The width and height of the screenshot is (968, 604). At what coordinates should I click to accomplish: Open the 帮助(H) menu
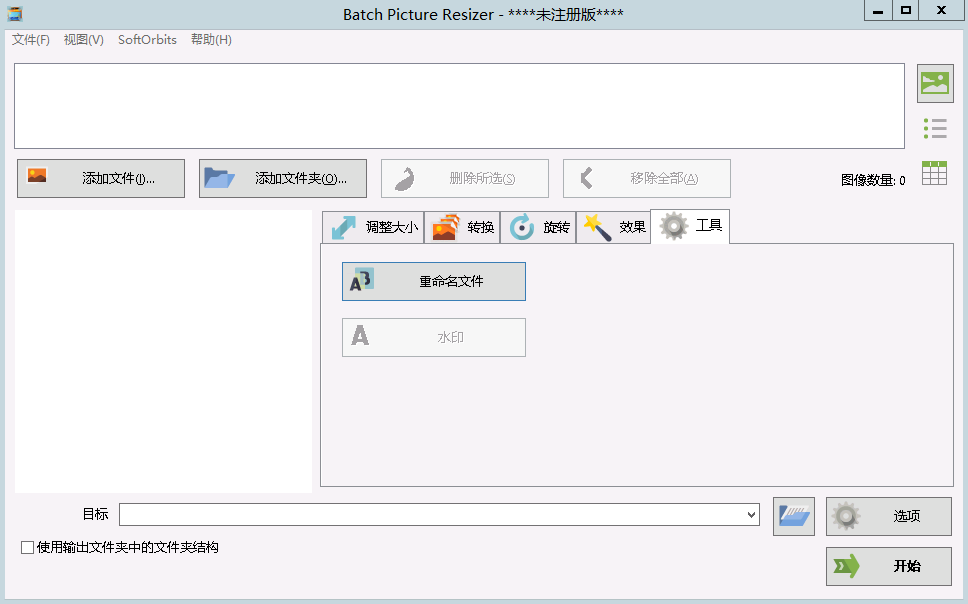211,40
